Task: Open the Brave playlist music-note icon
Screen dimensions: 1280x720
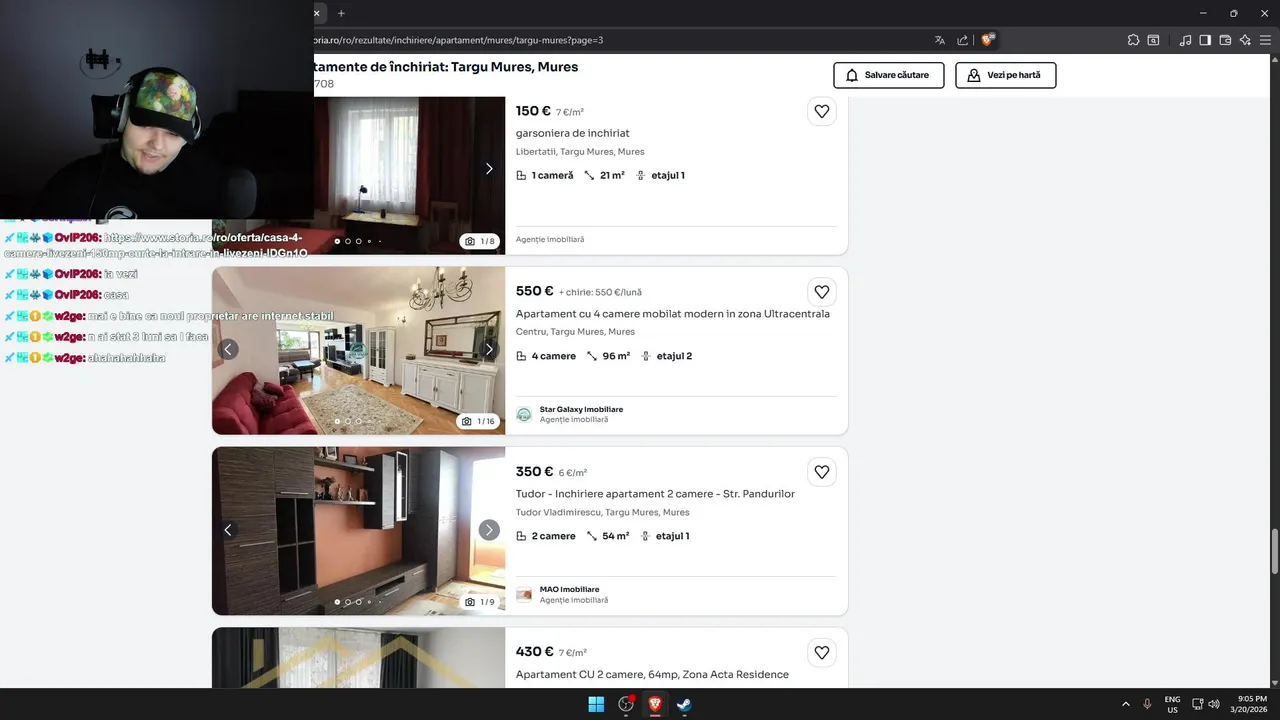Action: 1185,40
